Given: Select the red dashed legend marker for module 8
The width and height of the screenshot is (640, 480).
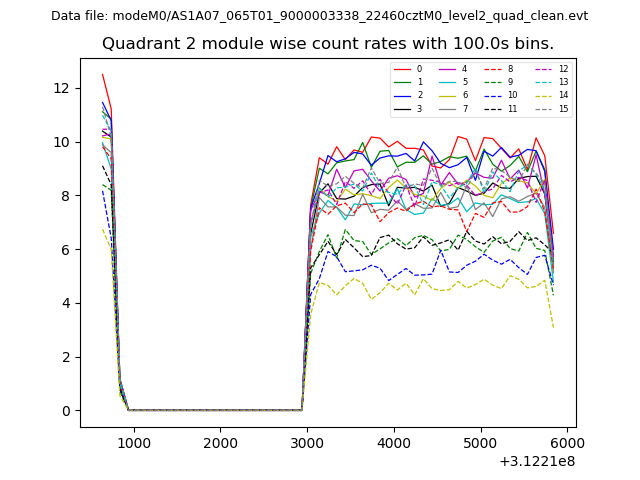Looking at the screenshot, I should pos(493,69).
